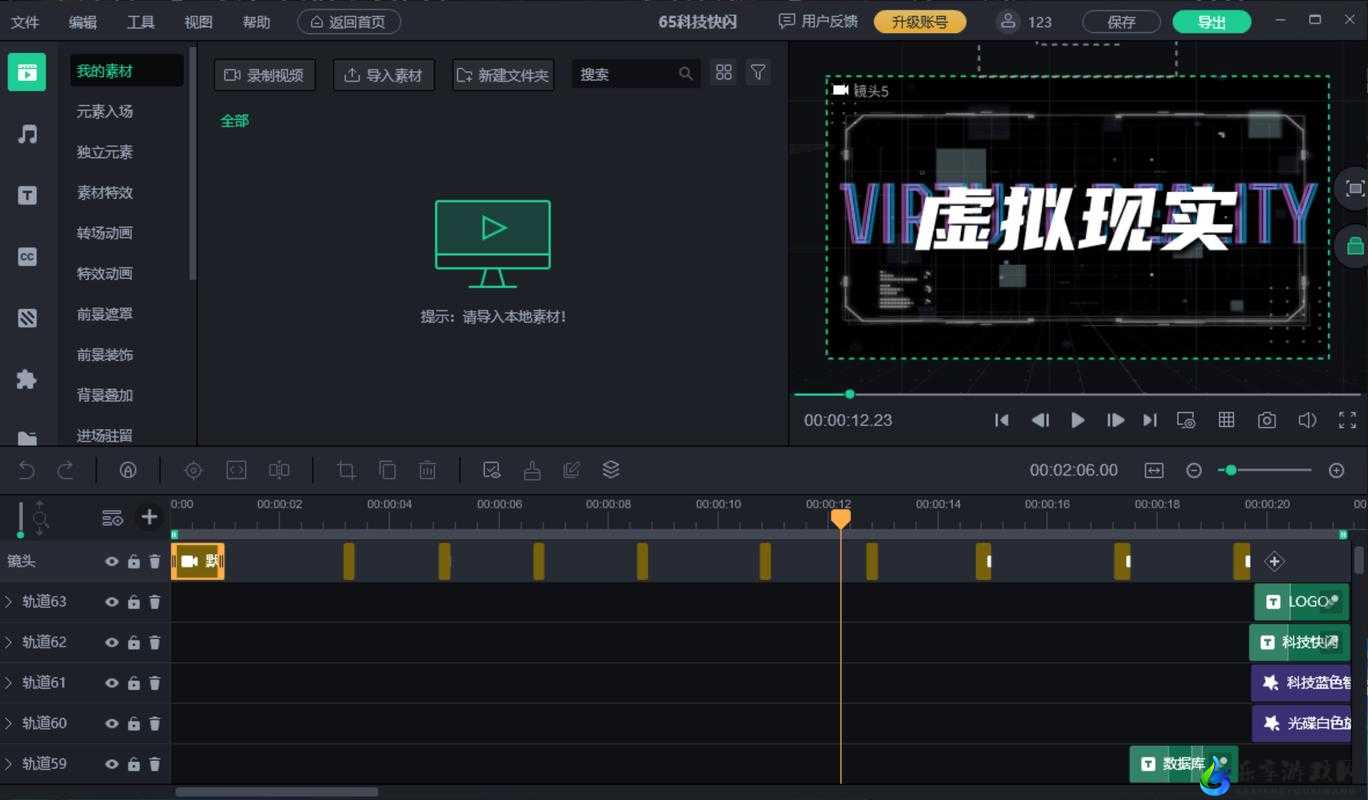Toggle visibility of 轨道60
The width and height of the screenshot is (1368, 800).
(x=112, y=723)
